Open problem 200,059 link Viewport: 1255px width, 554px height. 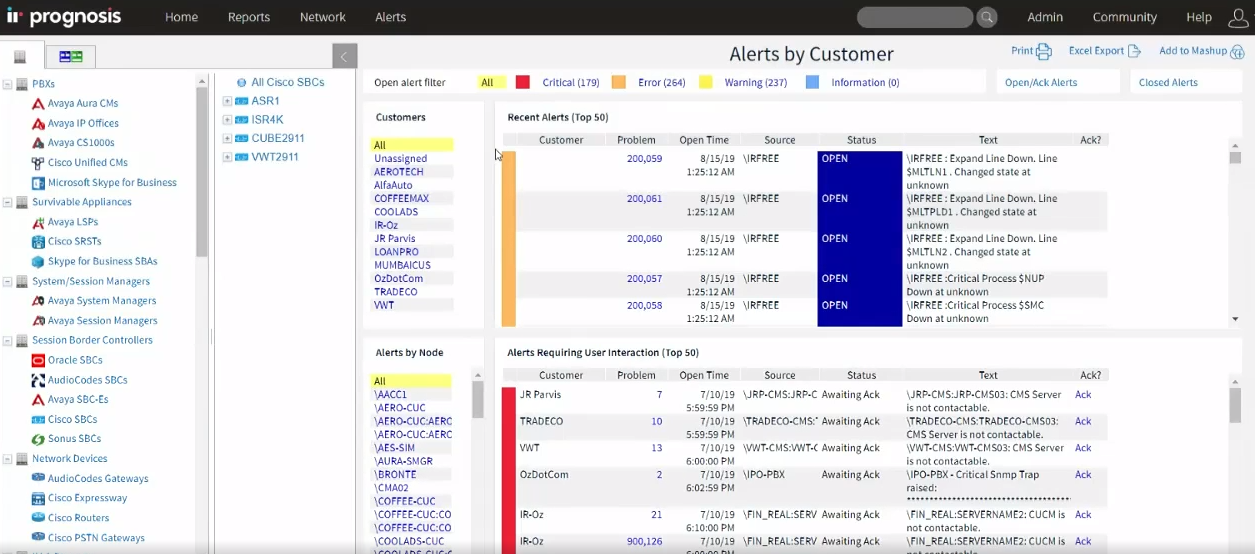click(644, 158)
